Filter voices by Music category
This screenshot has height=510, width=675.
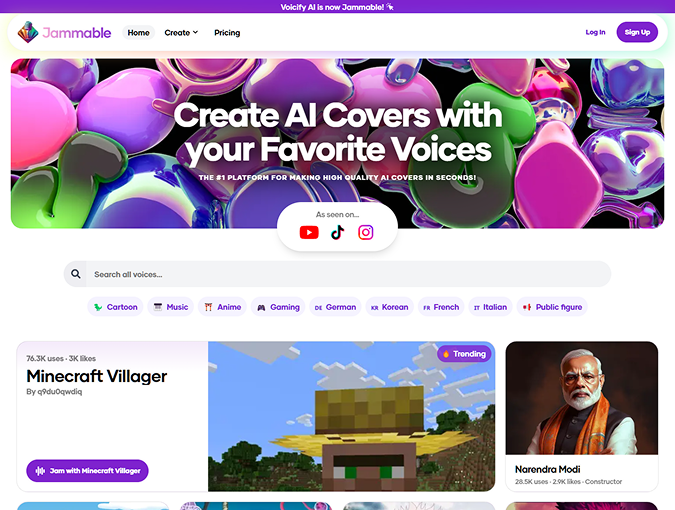[171, 307]
